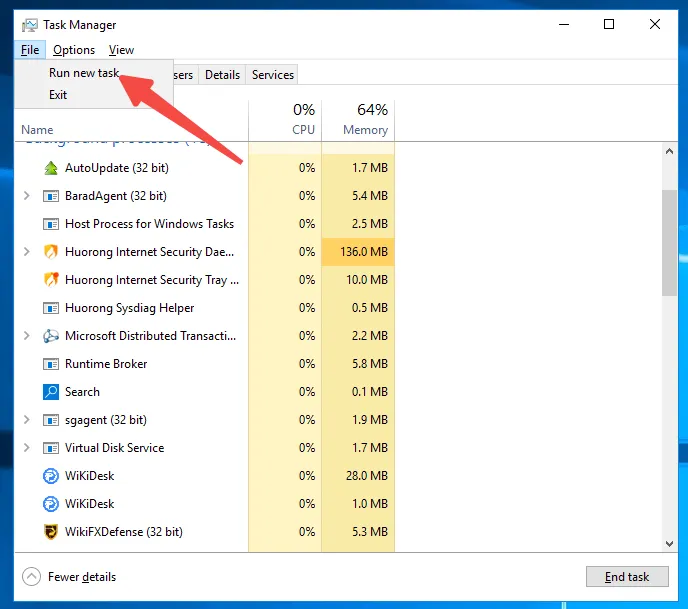Expand the Microsoft Distributed Transaction group
Screen dimensions: 688x609
coord(27,336)
